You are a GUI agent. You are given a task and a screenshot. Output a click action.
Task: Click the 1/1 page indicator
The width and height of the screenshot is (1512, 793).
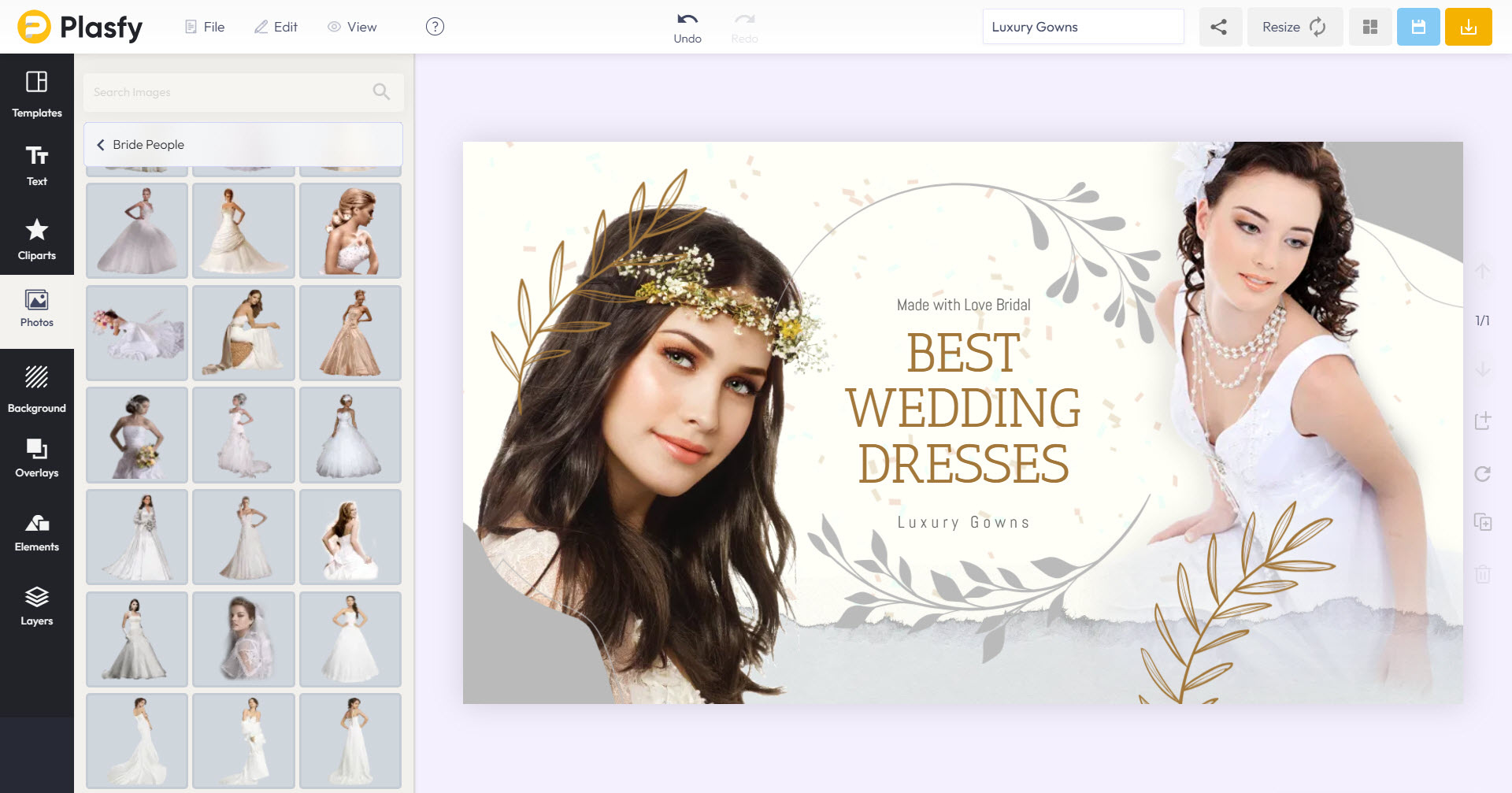(1482, 321)
